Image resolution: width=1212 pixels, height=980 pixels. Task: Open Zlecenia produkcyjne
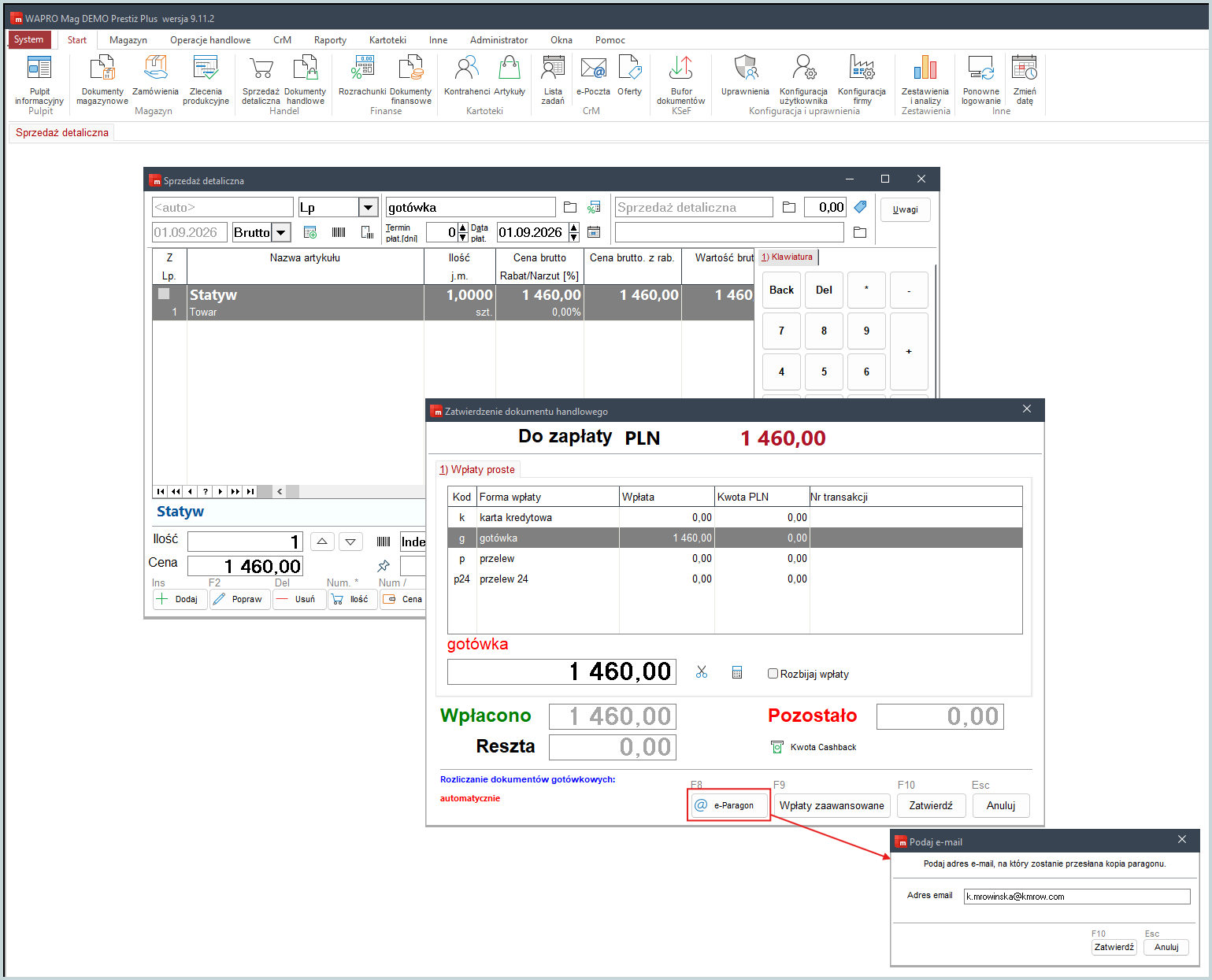pyautogui.click(x=206, y=80)
